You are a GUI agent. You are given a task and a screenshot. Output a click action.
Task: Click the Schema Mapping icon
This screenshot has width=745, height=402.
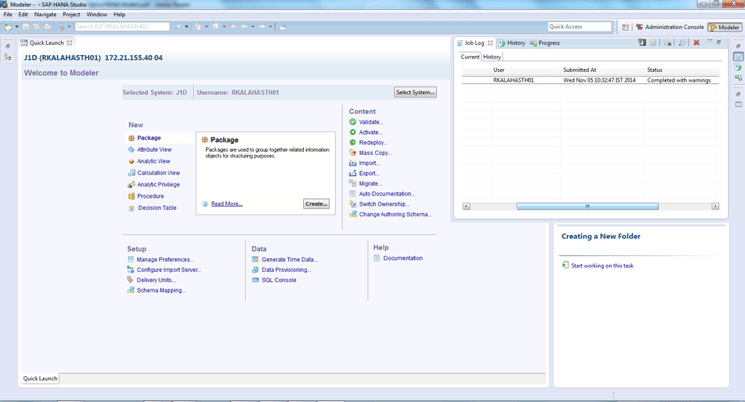(130, 290)
